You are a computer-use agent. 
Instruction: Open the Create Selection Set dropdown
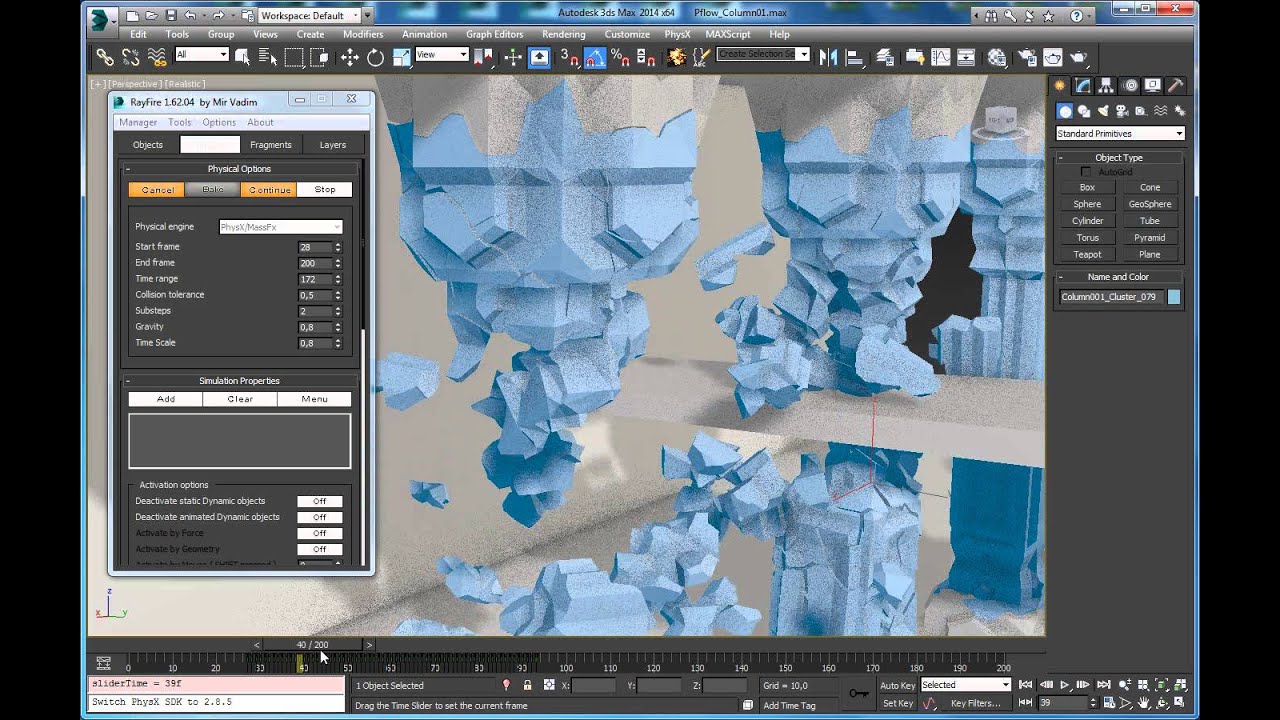point(763,54)
